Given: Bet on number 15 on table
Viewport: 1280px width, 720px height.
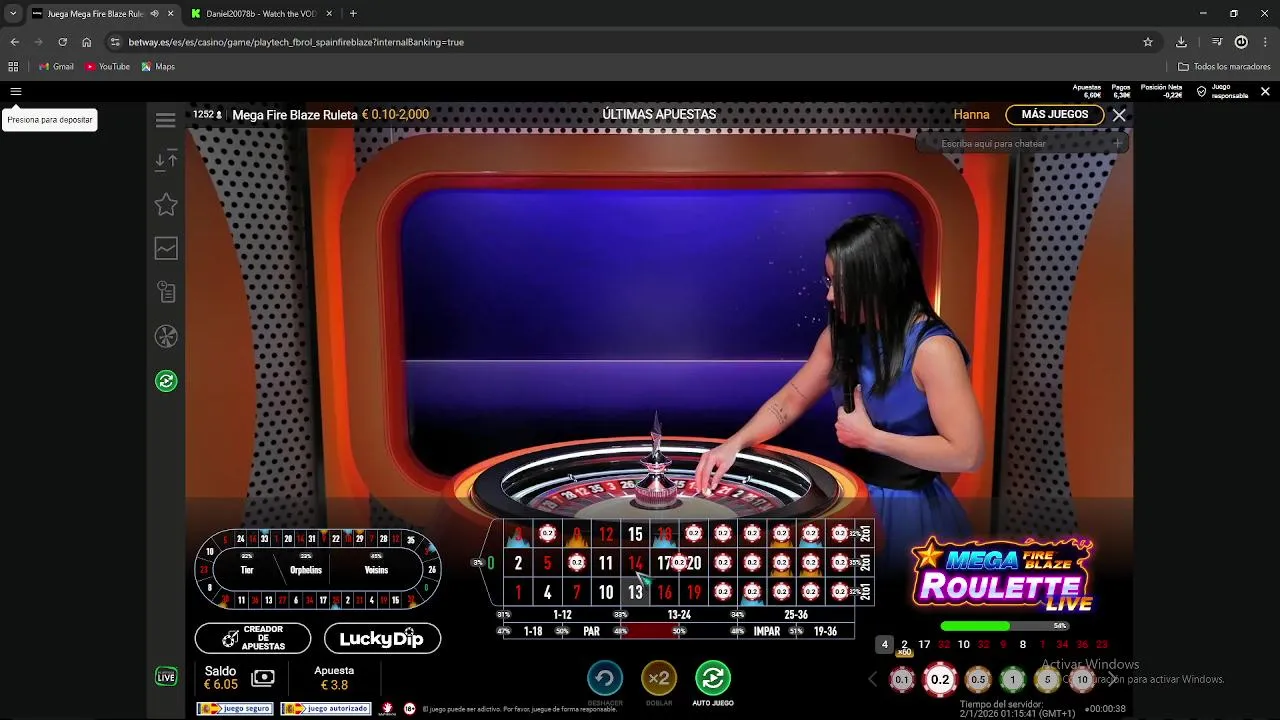Looking at the screenshot, I should coord(635,535).
